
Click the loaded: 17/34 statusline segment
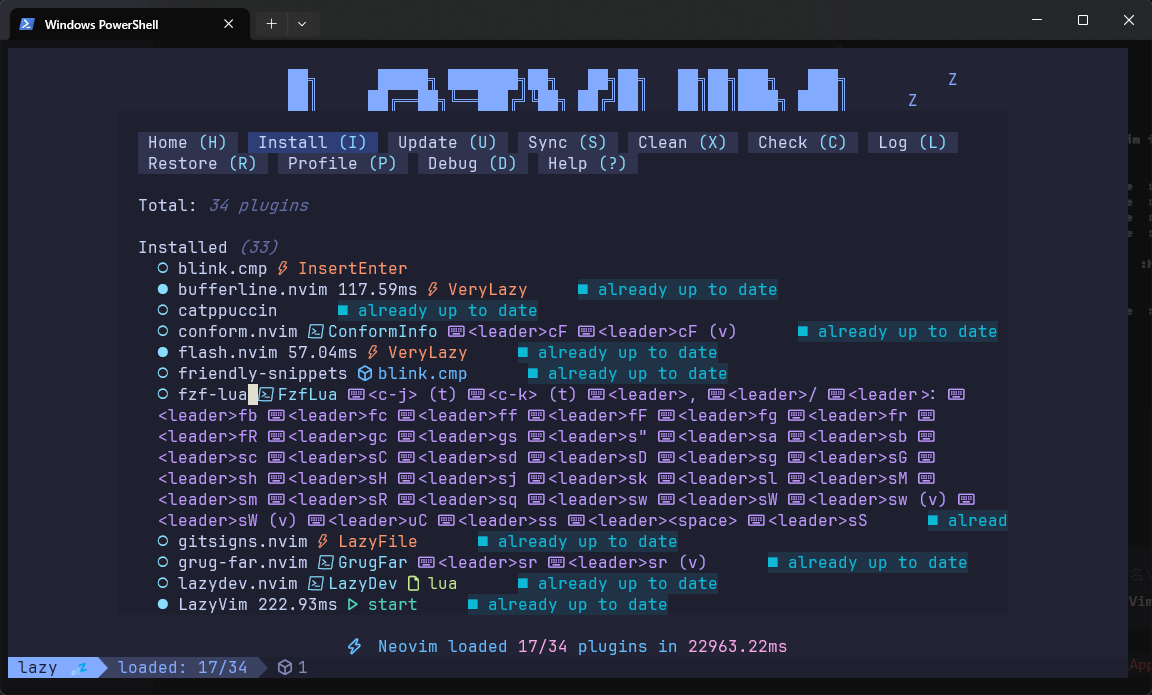click(x=182, y=667)
